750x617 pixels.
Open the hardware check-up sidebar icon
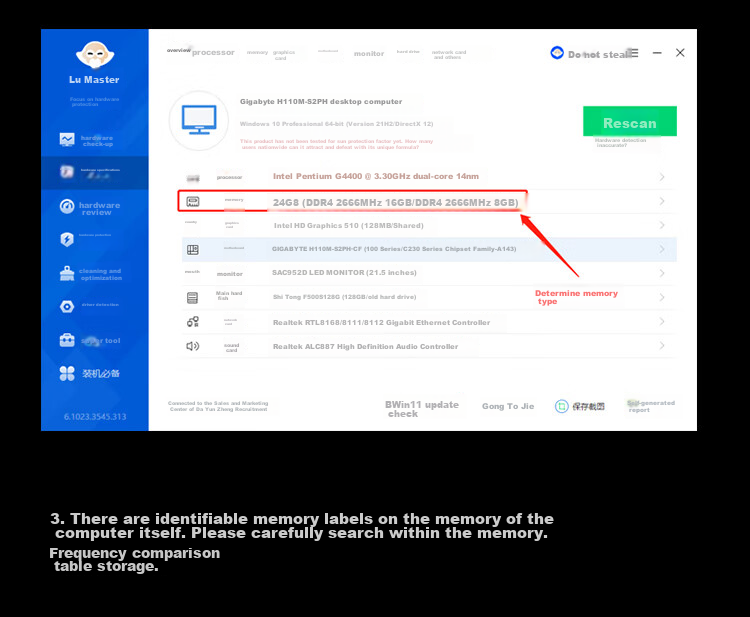[x=67, y=140]
